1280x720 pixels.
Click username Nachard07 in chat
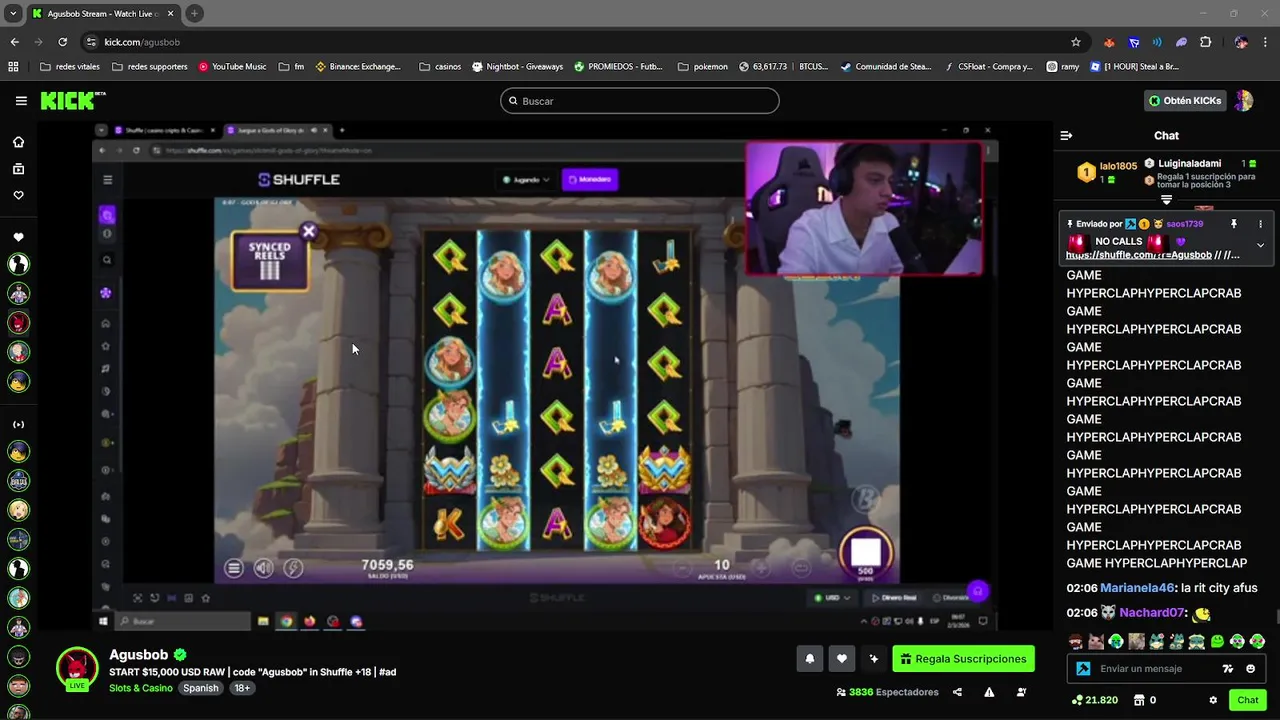[x=1151, y=612]
